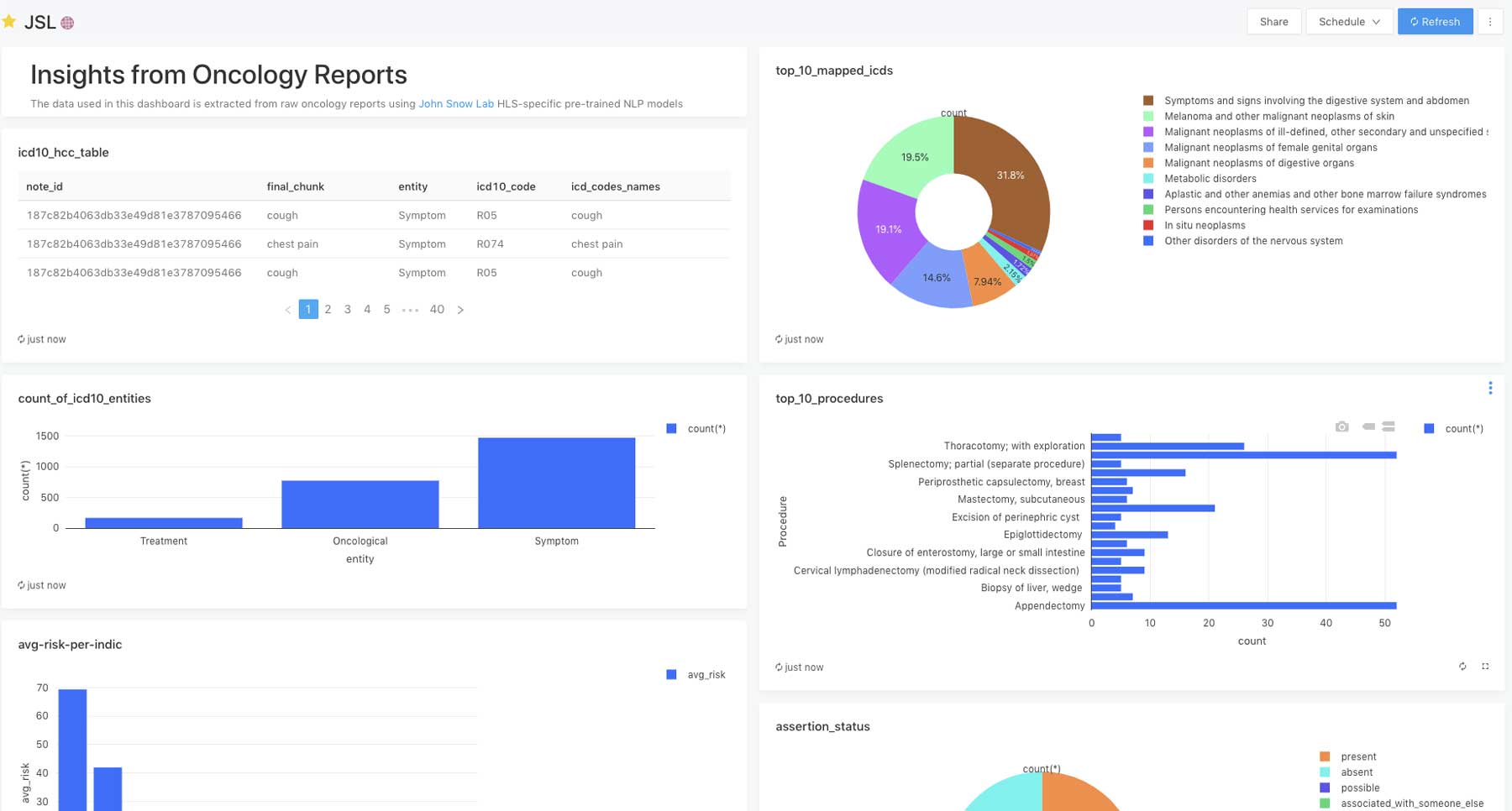Open the John Snow Lab link

456,104
